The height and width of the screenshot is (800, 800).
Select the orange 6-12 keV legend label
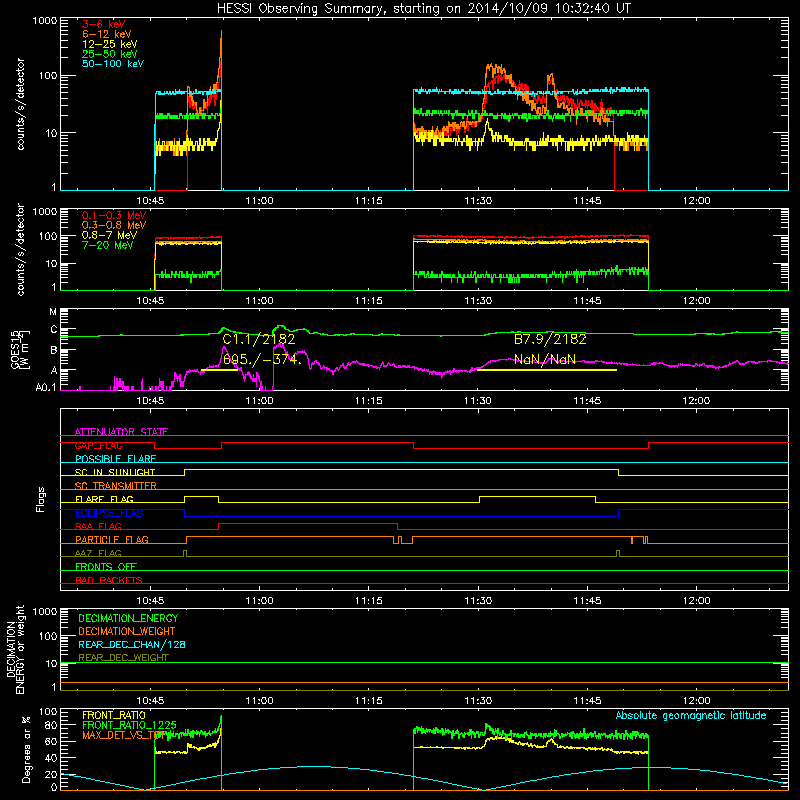point(107,34)
